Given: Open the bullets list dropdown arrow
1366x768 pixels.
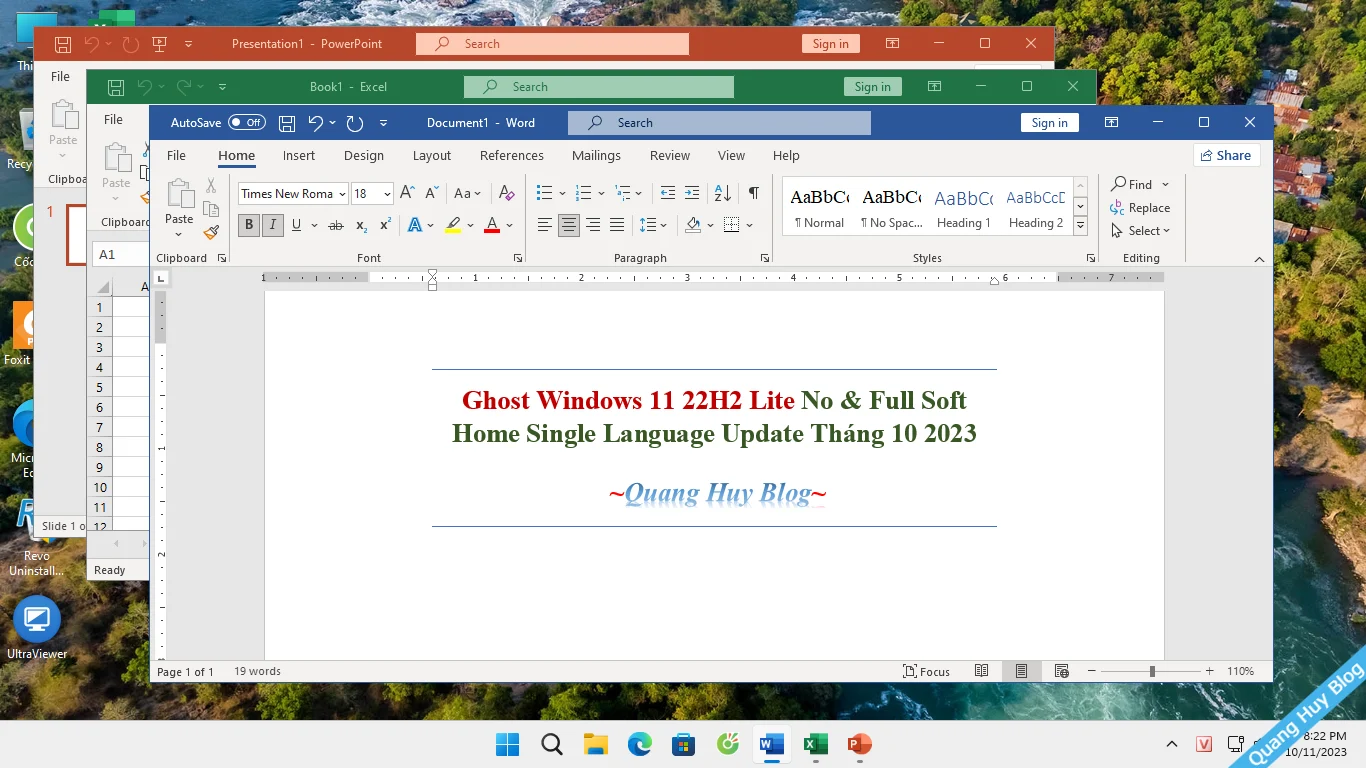Looking at the screenshot, I should [562, 193].
